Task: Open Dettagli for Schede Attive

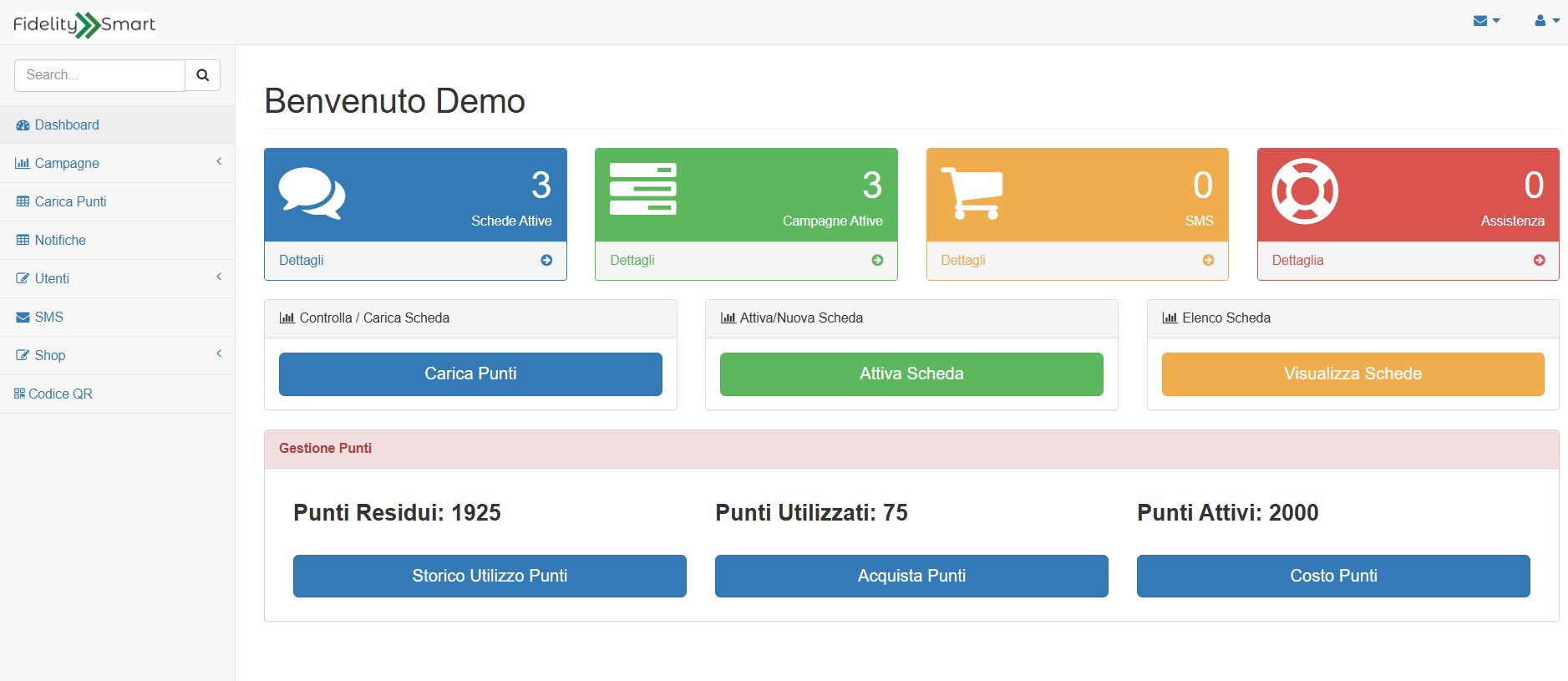Action: [x=302, y=261]
